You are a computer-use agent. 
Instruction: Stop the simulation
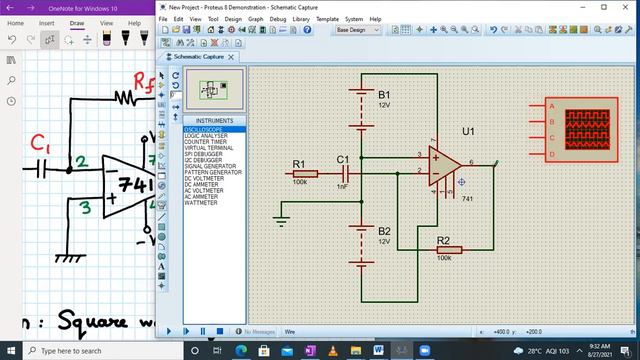coord(220,331)
